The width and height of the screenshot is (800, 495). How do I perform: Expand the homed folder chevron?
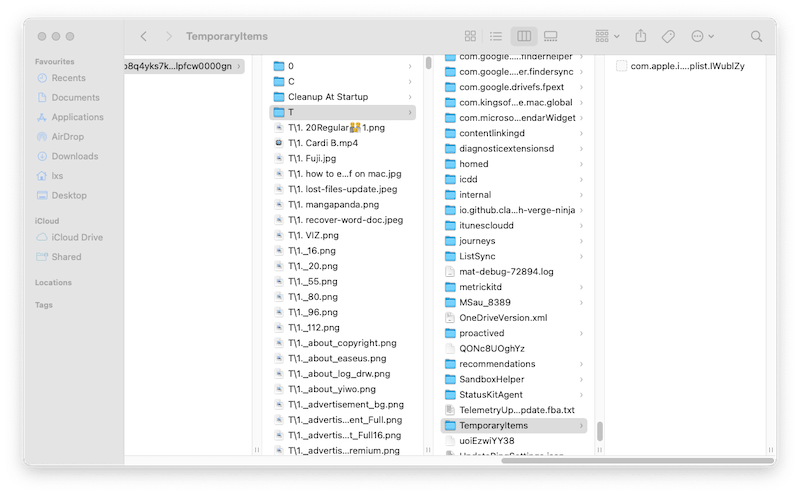coord(581,164)
